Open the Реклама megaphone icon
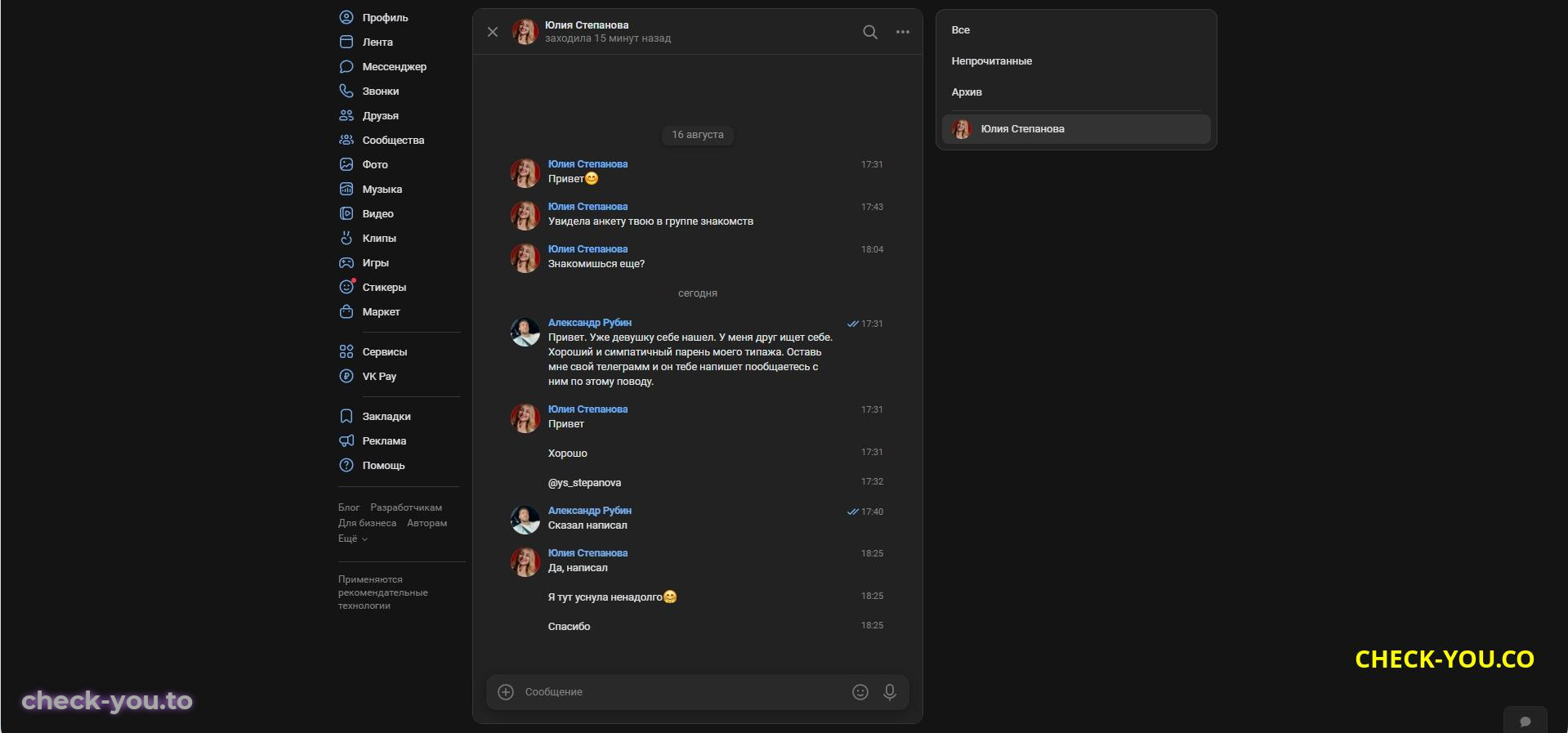Image resolution: width=1568 pixels, height=733 pixels. [x=346, y=440]
